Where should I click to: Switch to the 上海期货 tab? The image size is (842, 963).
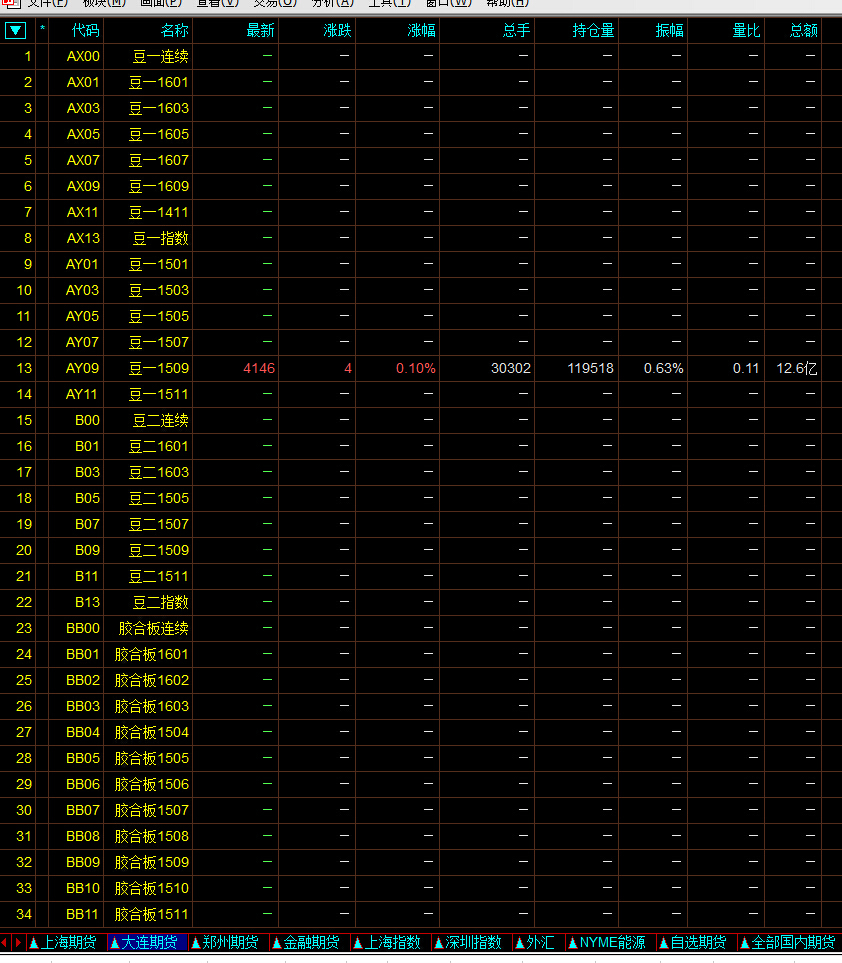(x=66, y=942)
